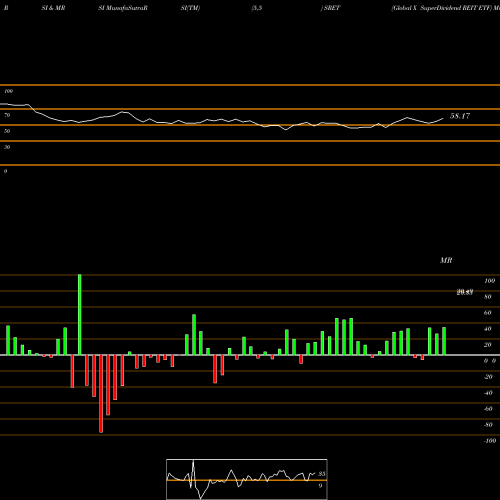This screenshot has height=500, width=500.
Task: Click the -80 axis label on MR panel
Action: [488, 425]
